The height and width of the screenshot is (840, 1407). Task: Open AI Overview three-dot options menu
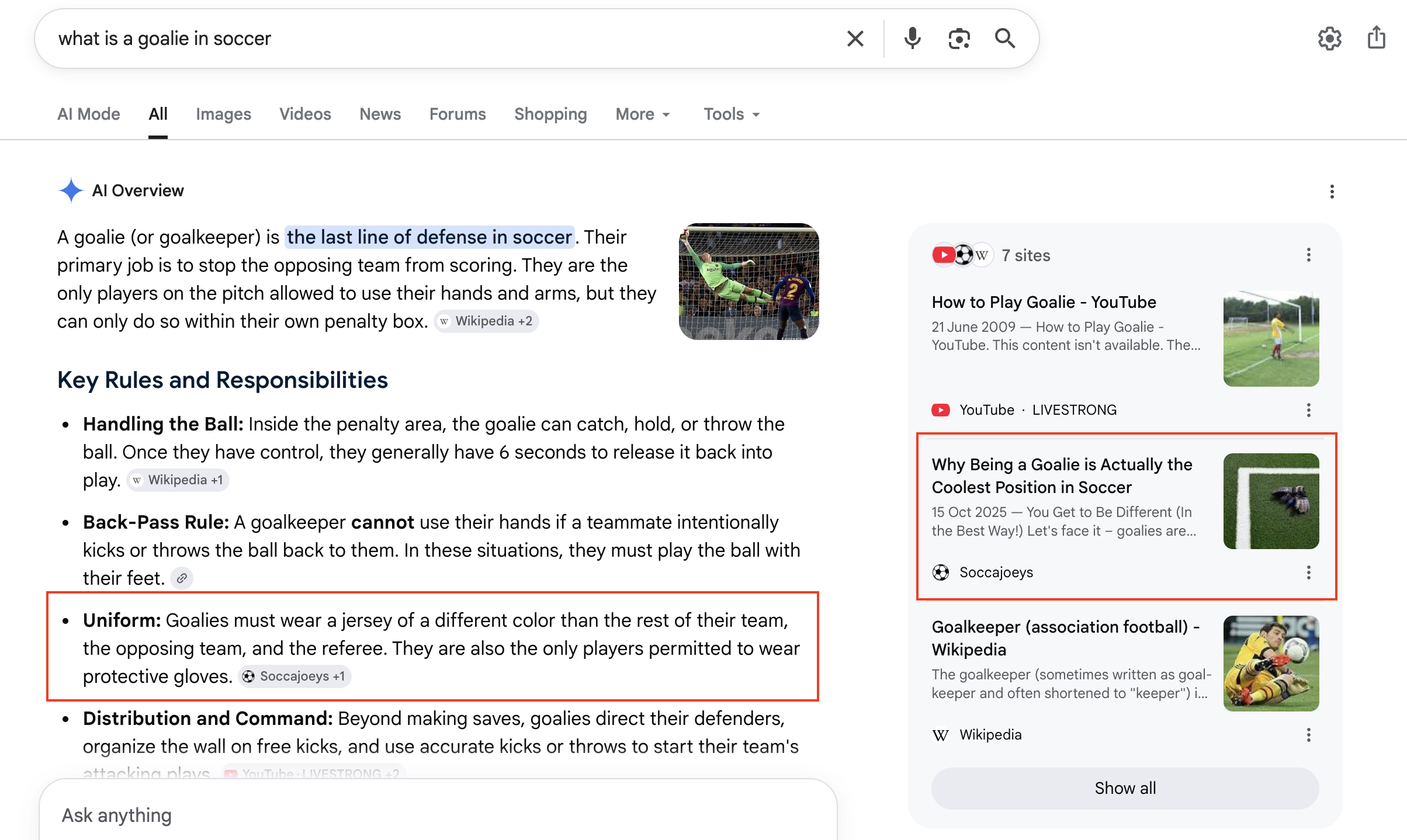[1332, 192]
